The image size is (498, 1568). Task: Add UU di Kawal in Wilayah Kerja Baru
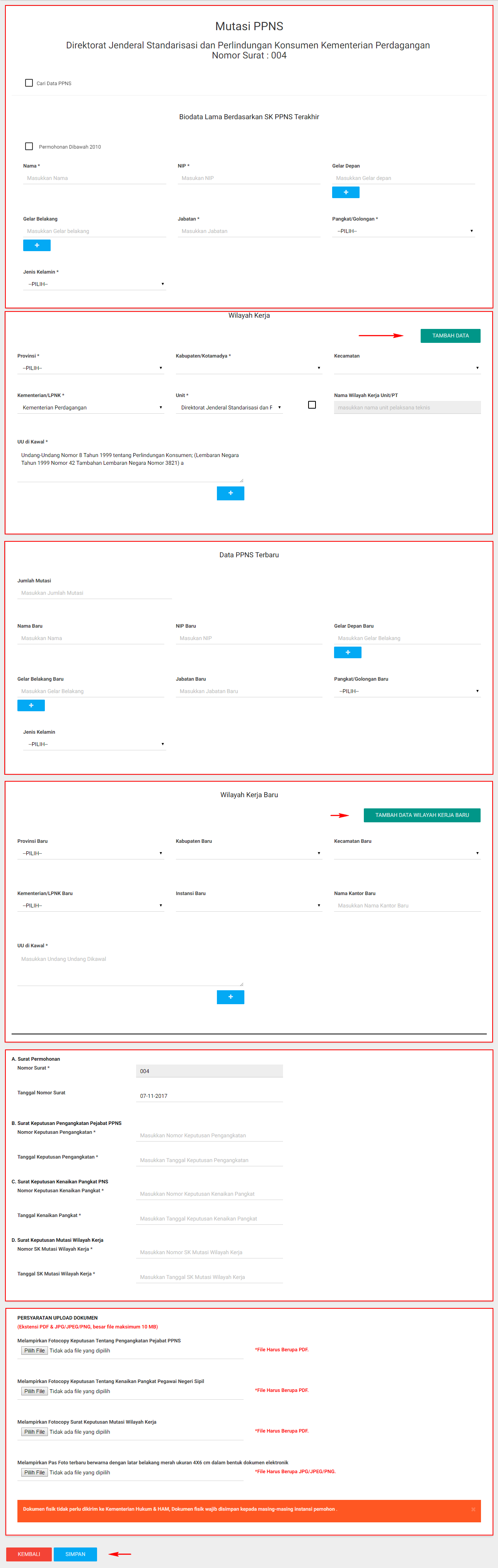(x=230, y=997)
